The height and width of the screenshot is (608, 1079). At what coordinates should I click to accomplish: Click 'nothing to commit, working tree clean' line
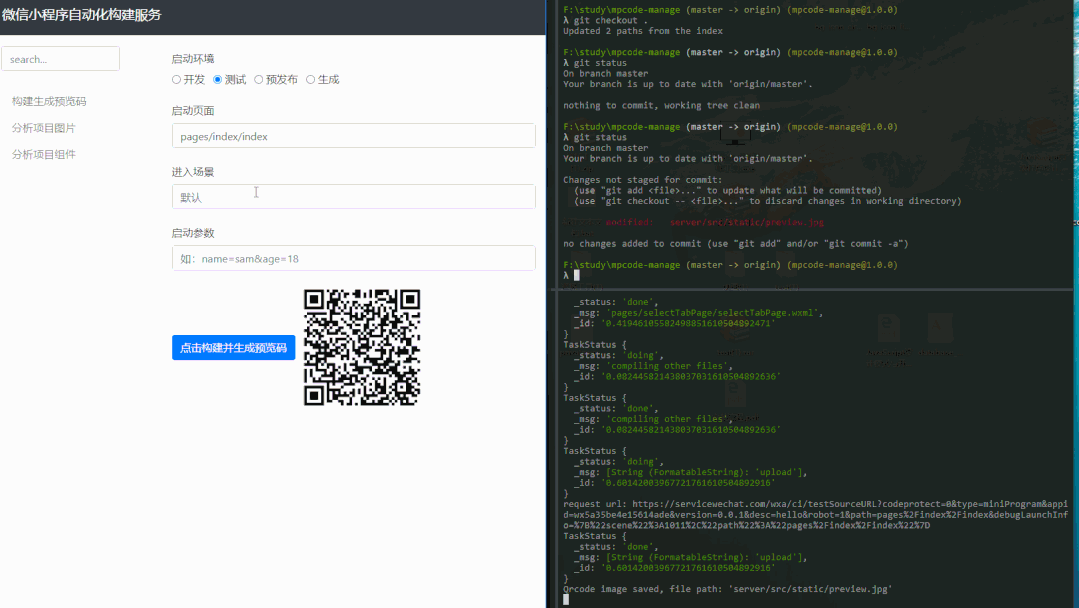(x=661, y=105)
